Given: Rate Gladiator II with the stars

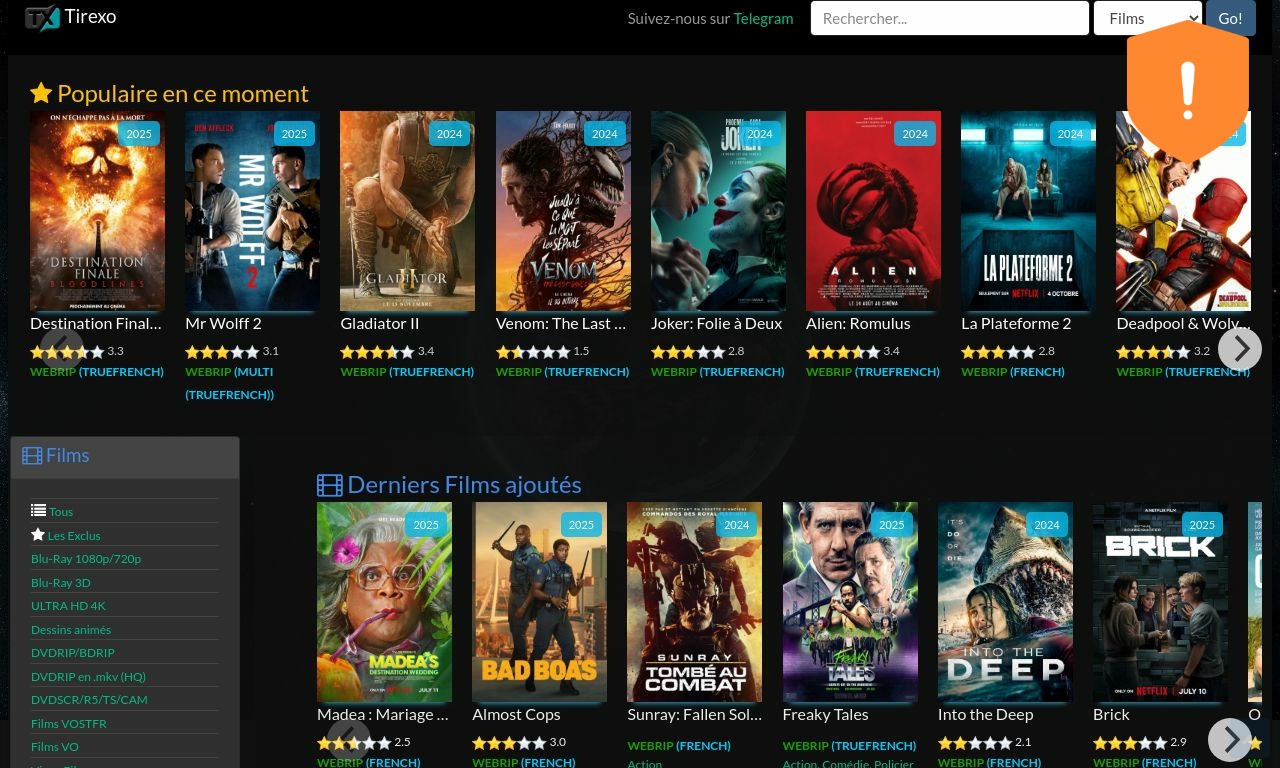Looking at the screenshot, I should (377, 352).
